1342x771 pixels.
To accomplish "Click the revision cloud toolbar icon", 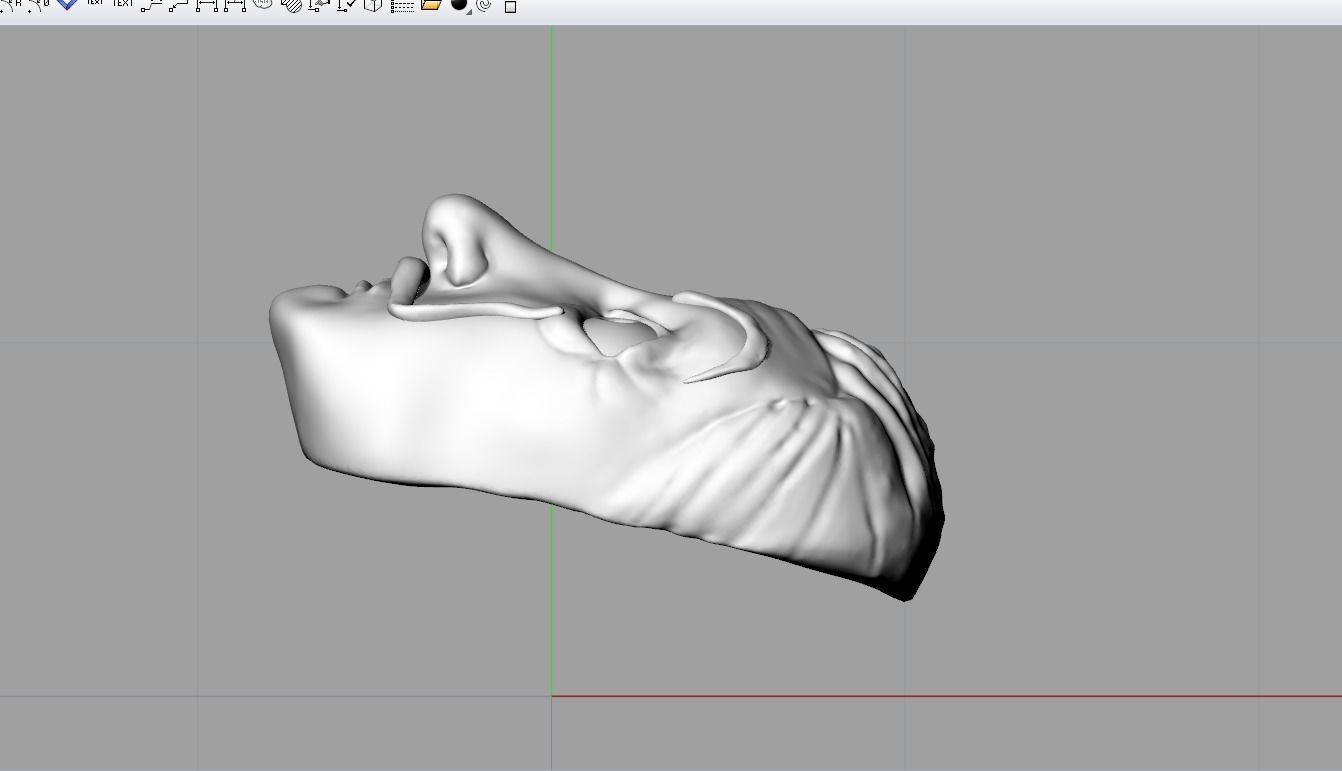I will tap(264, 4).
